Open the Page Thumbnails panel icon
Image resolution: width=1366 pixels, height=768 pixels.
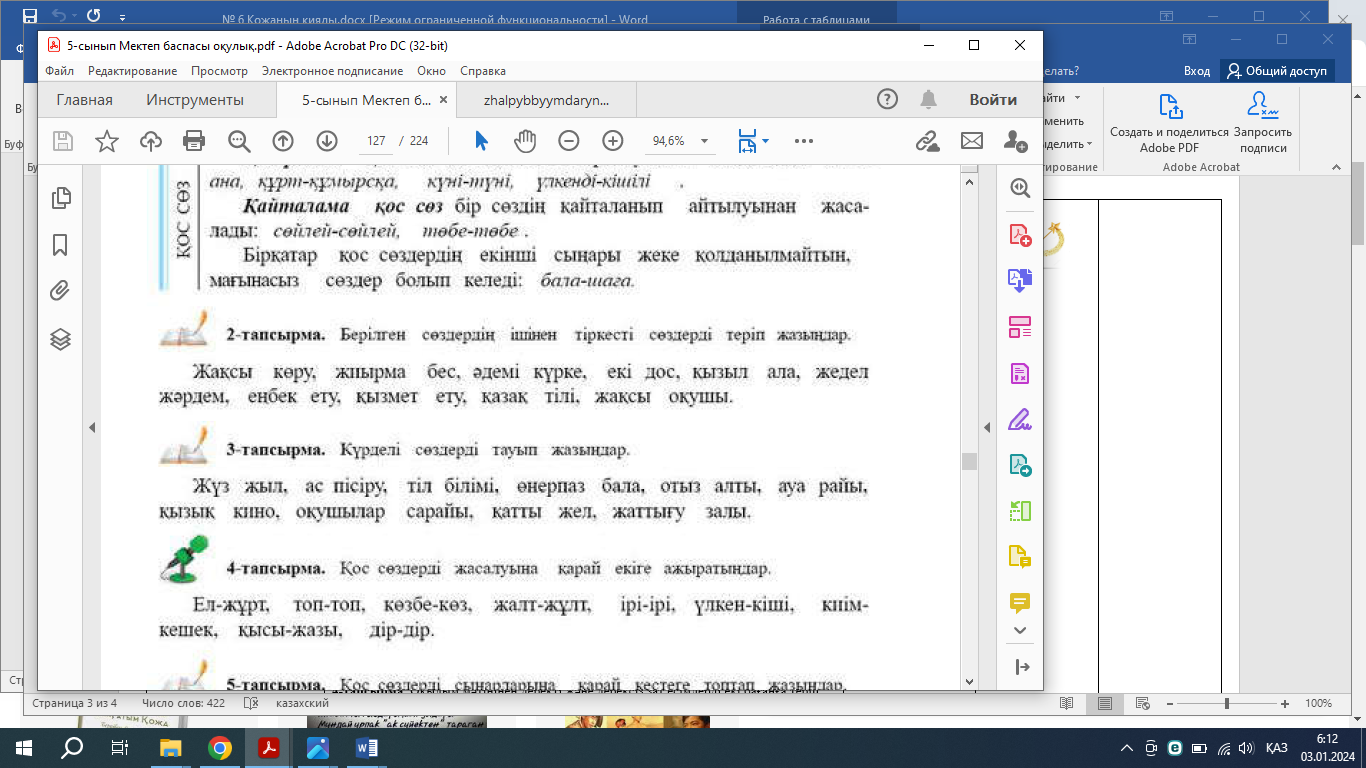pos(60,197)
